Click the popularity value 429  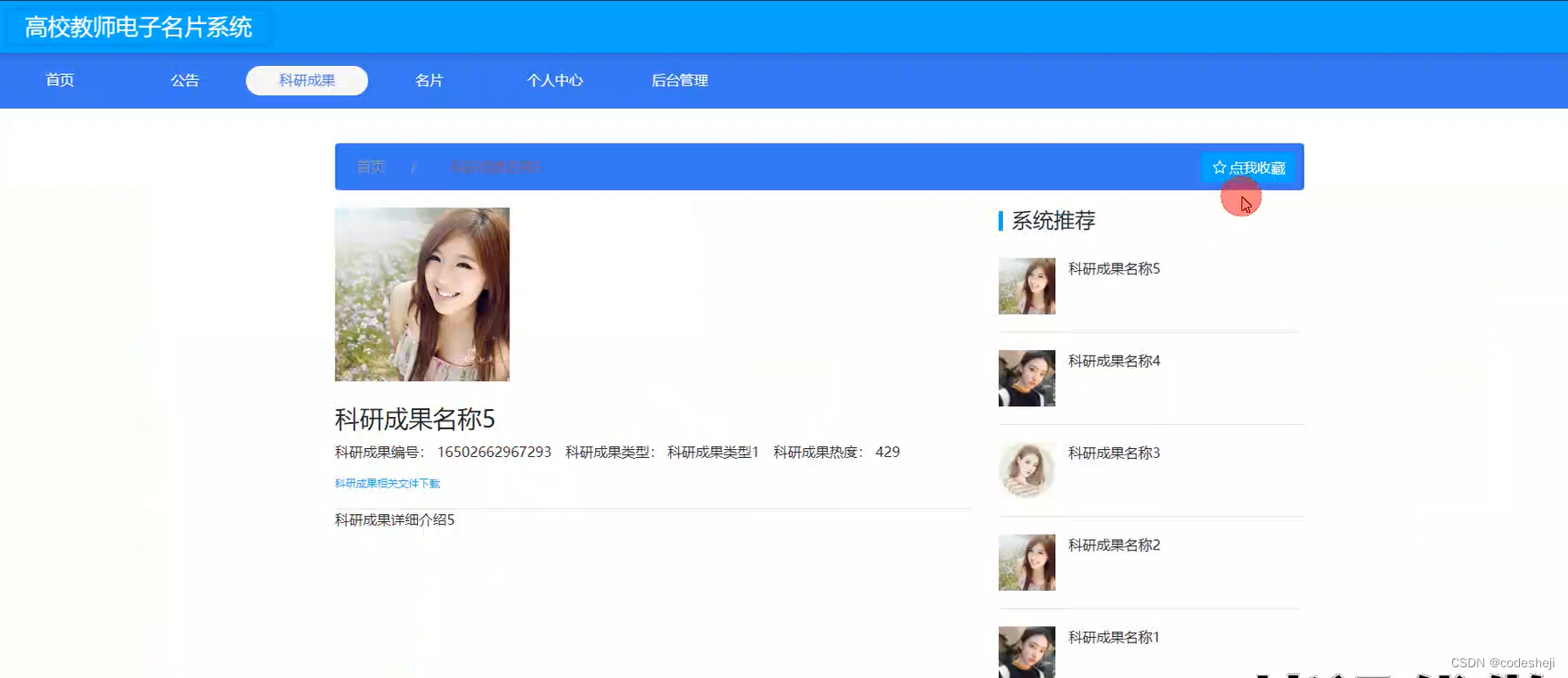click(x=887, y=452)
